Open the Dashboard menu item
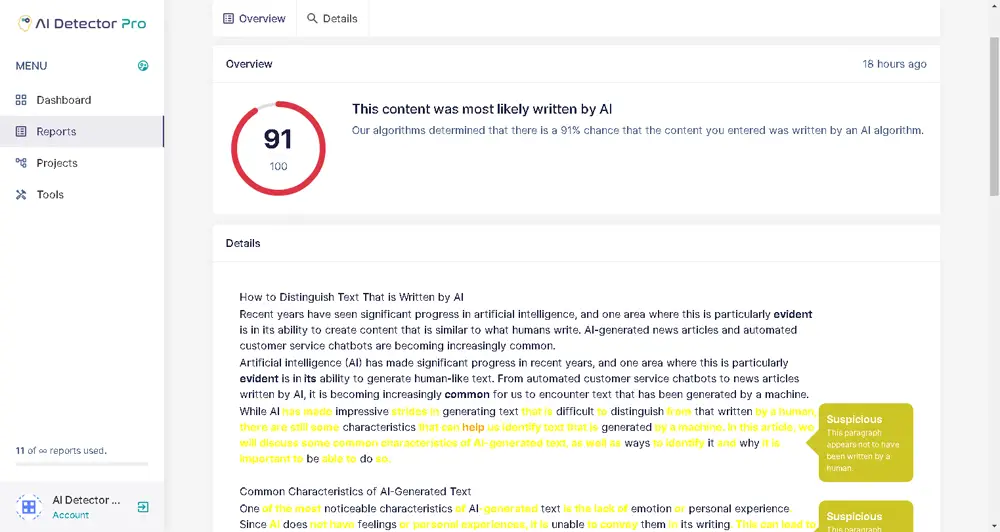Viewport: 1000px width, 532px height. click(x=82, y=100)
